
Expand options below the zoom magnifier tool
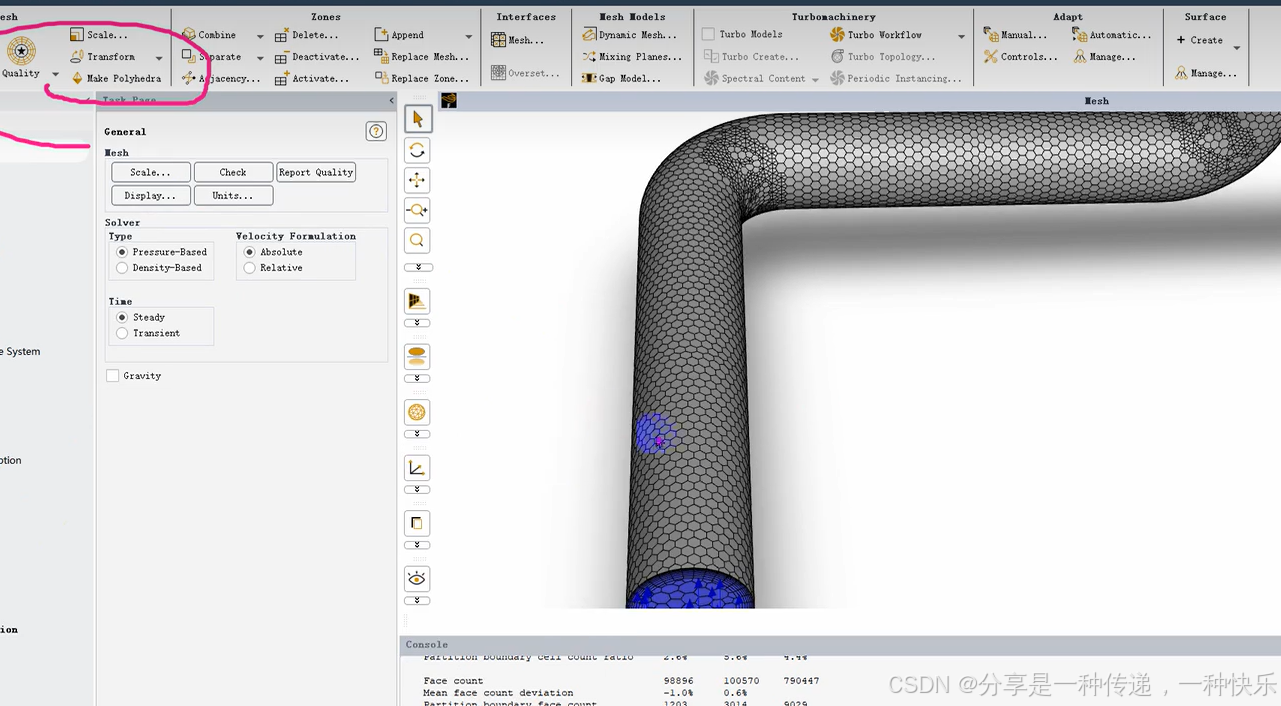418,267
